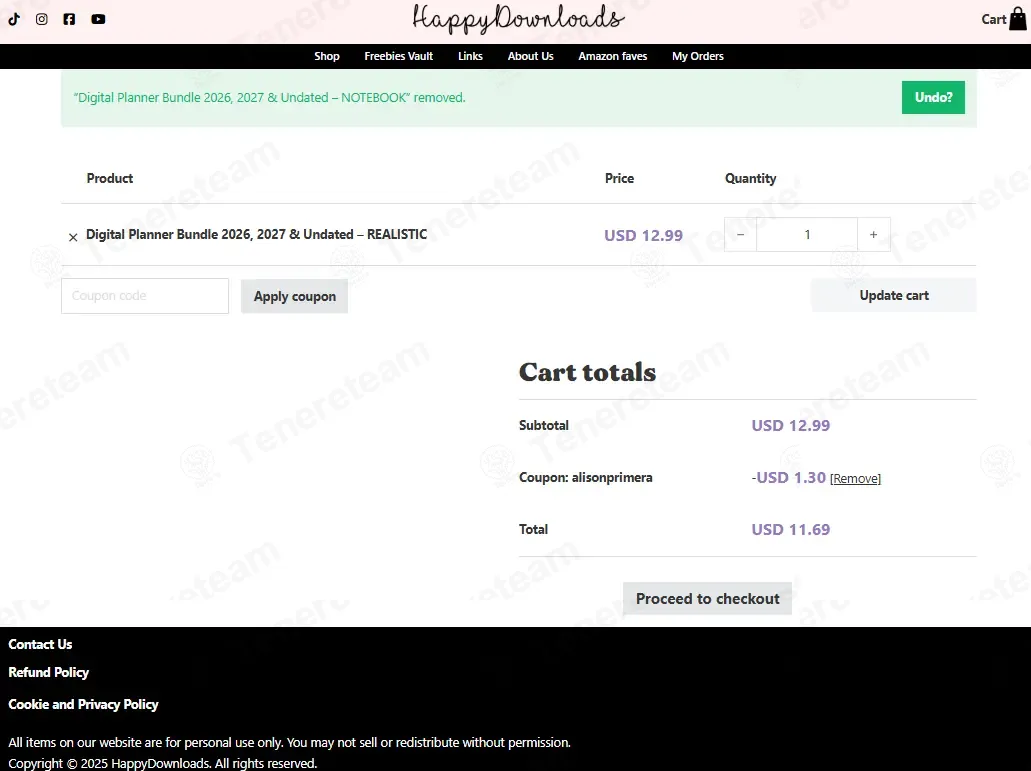The height and width of the screenshot is (771, 1031).
Task: Click the NOTEBOOK removed notice text
Action: (x=270, y=98)
